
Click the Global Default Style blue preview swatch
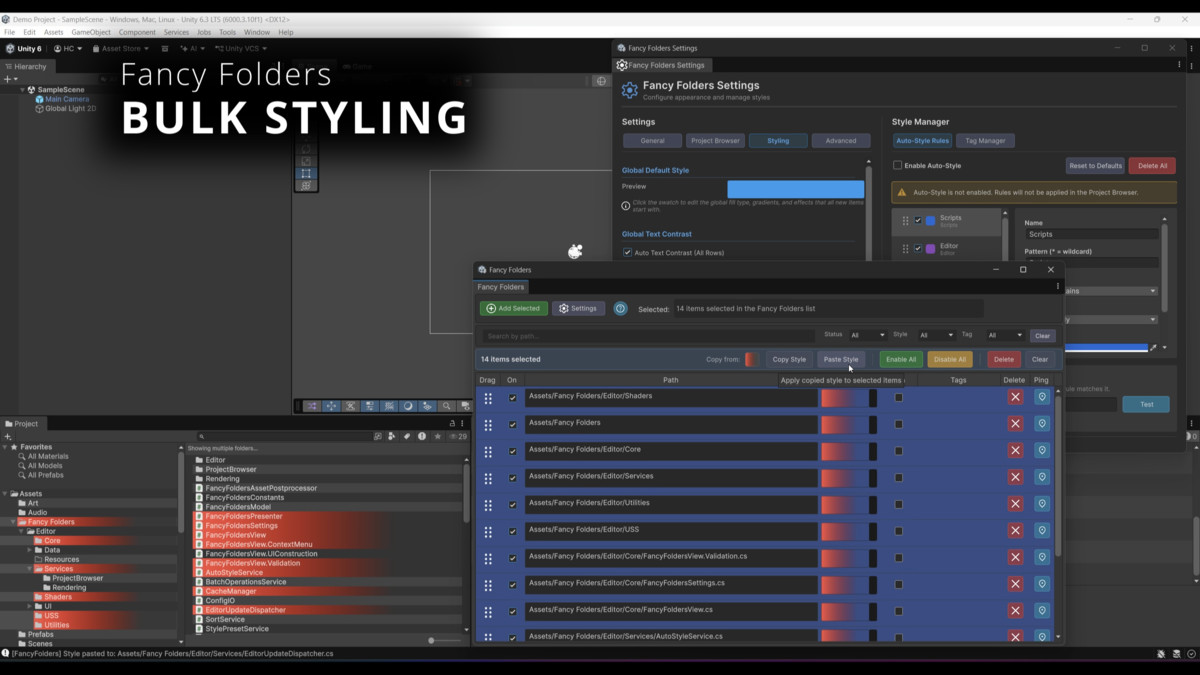(x=795, y=190)
